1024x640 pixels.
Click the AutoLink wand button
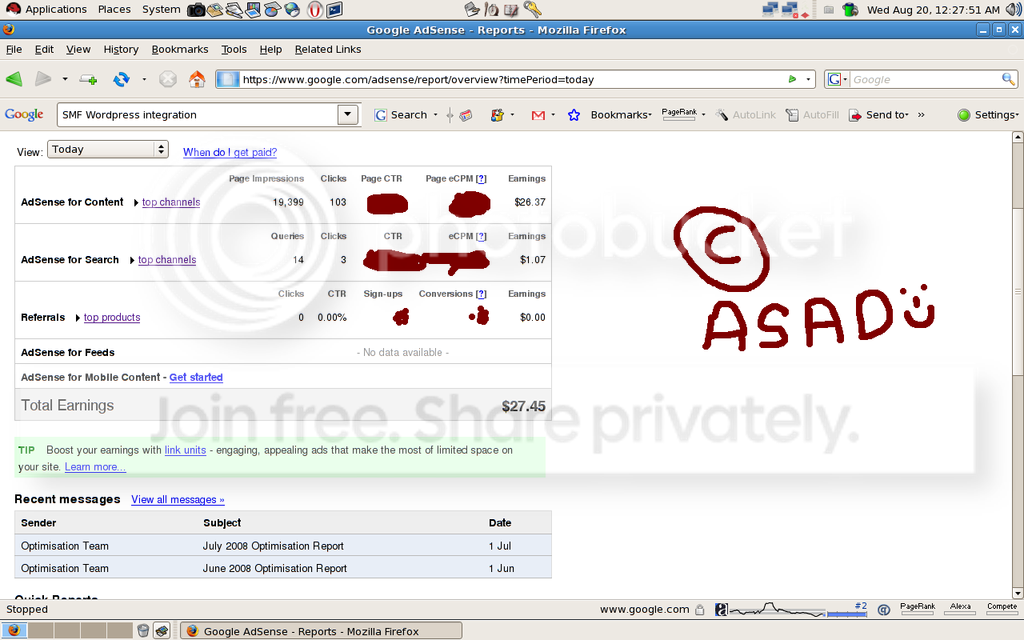point(745,115)
